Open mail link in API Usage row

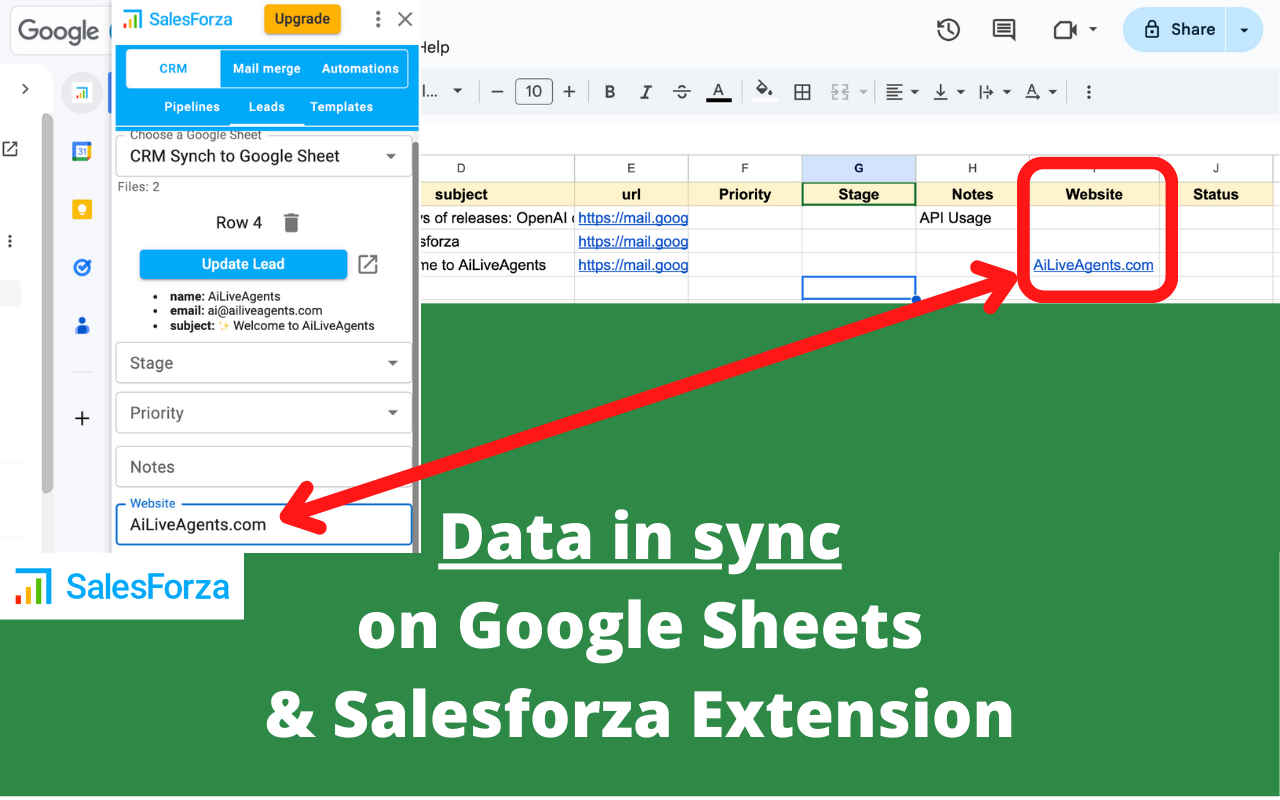(x=633, y=218)
